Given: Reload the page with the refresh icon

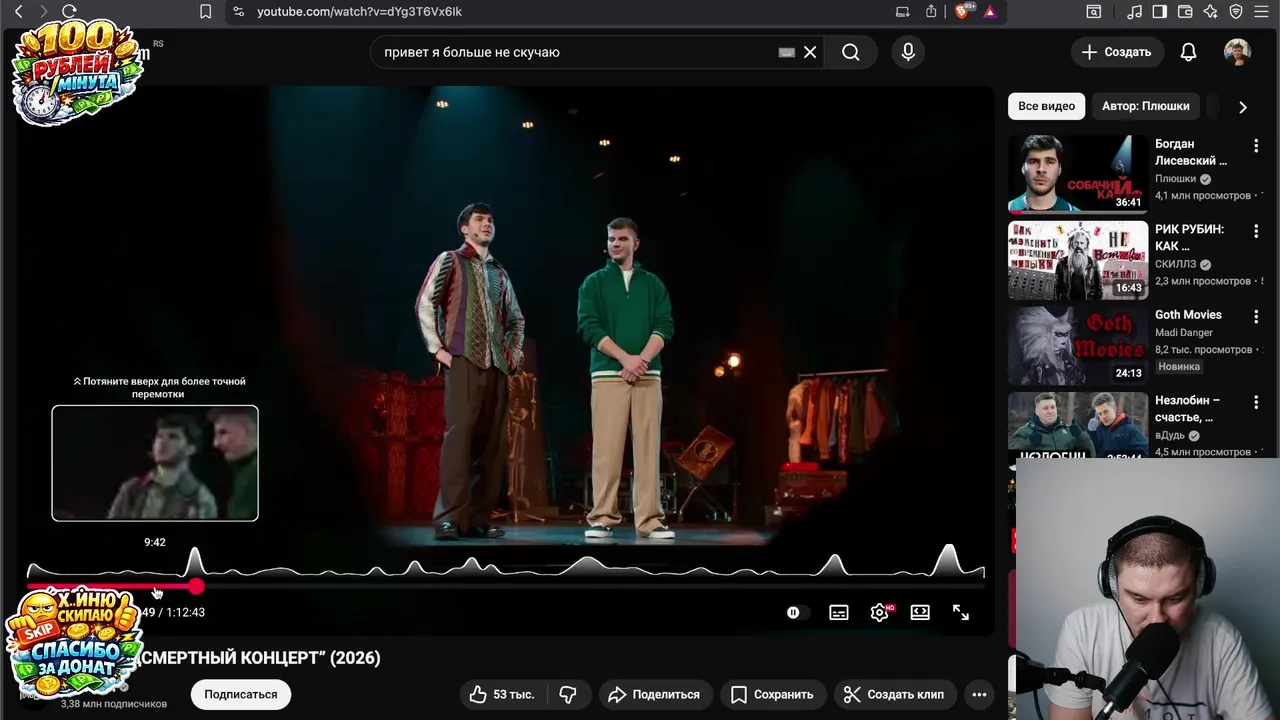Looking at the screenshot, I should pyautogui.click(x=69, y=11).
